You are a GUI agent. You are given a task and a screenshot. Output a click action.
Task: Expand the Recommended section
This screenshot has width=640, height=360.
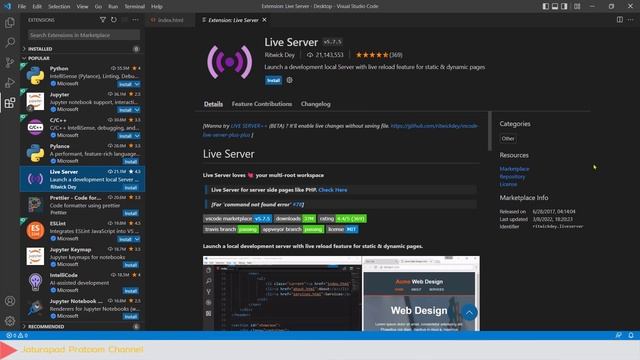82,327
